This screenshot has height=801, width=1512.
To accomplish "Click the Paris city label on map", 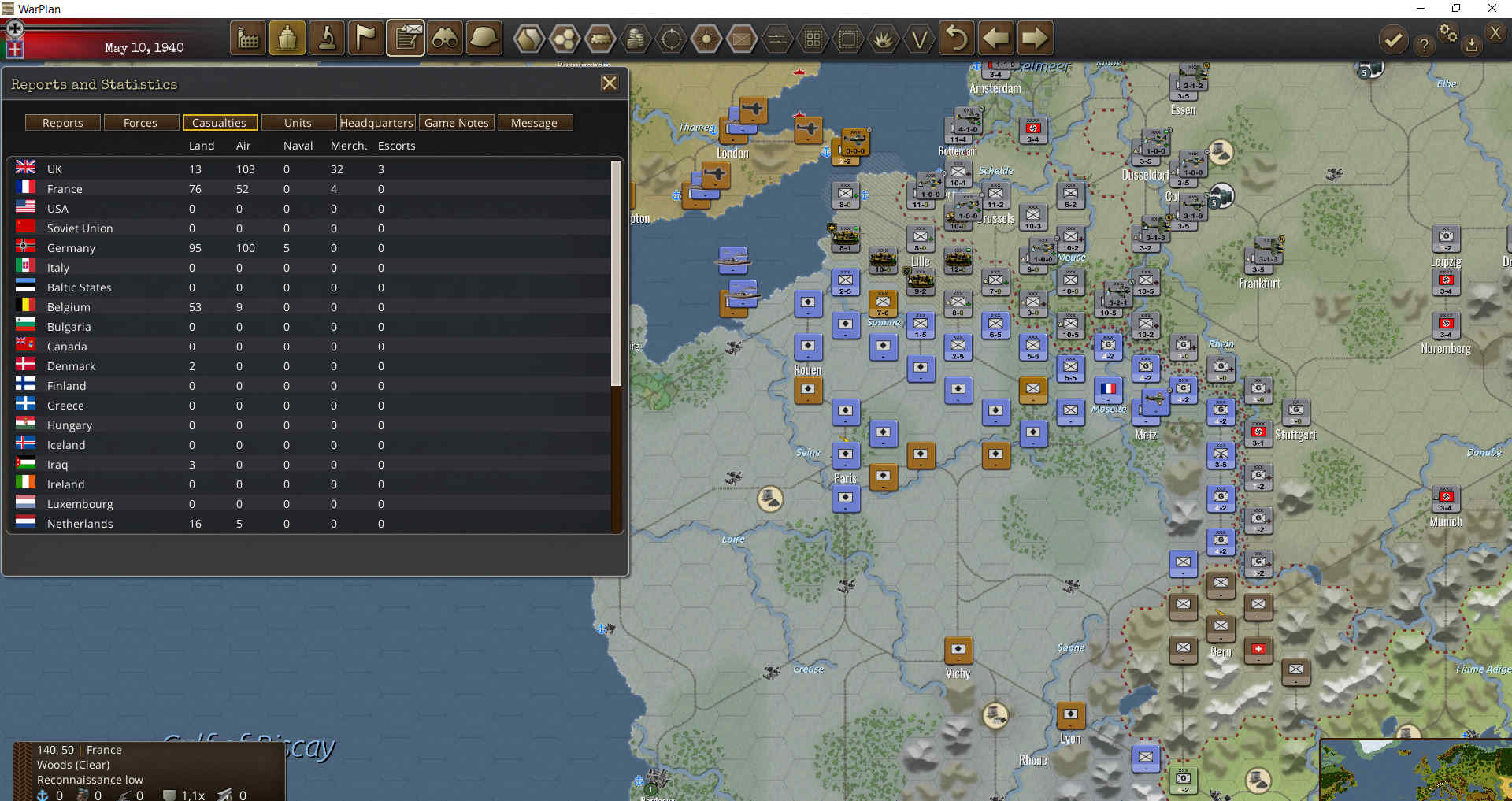I will click(845, 478).
